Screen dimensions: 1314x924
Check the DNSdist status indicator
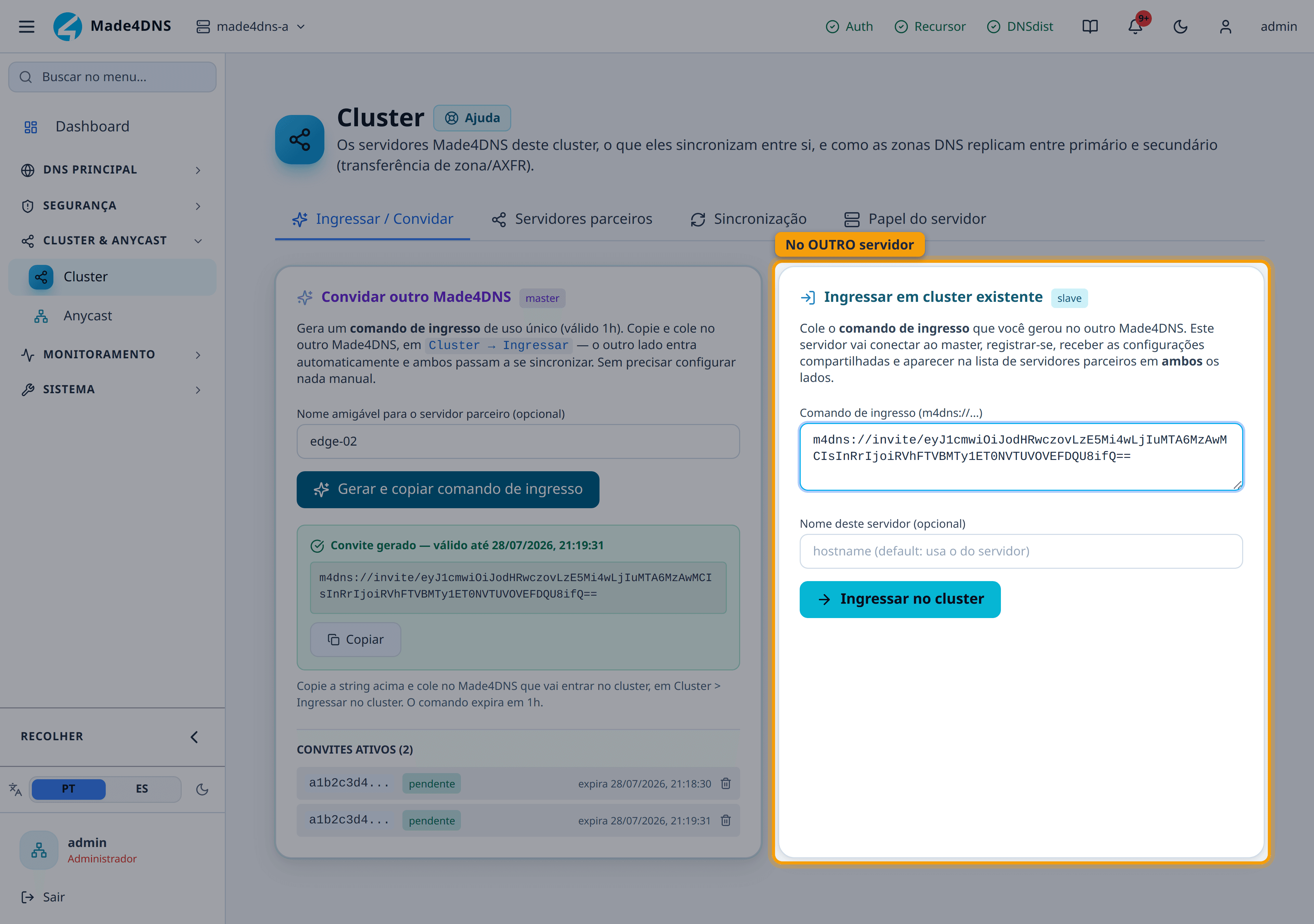(1020, 27)
